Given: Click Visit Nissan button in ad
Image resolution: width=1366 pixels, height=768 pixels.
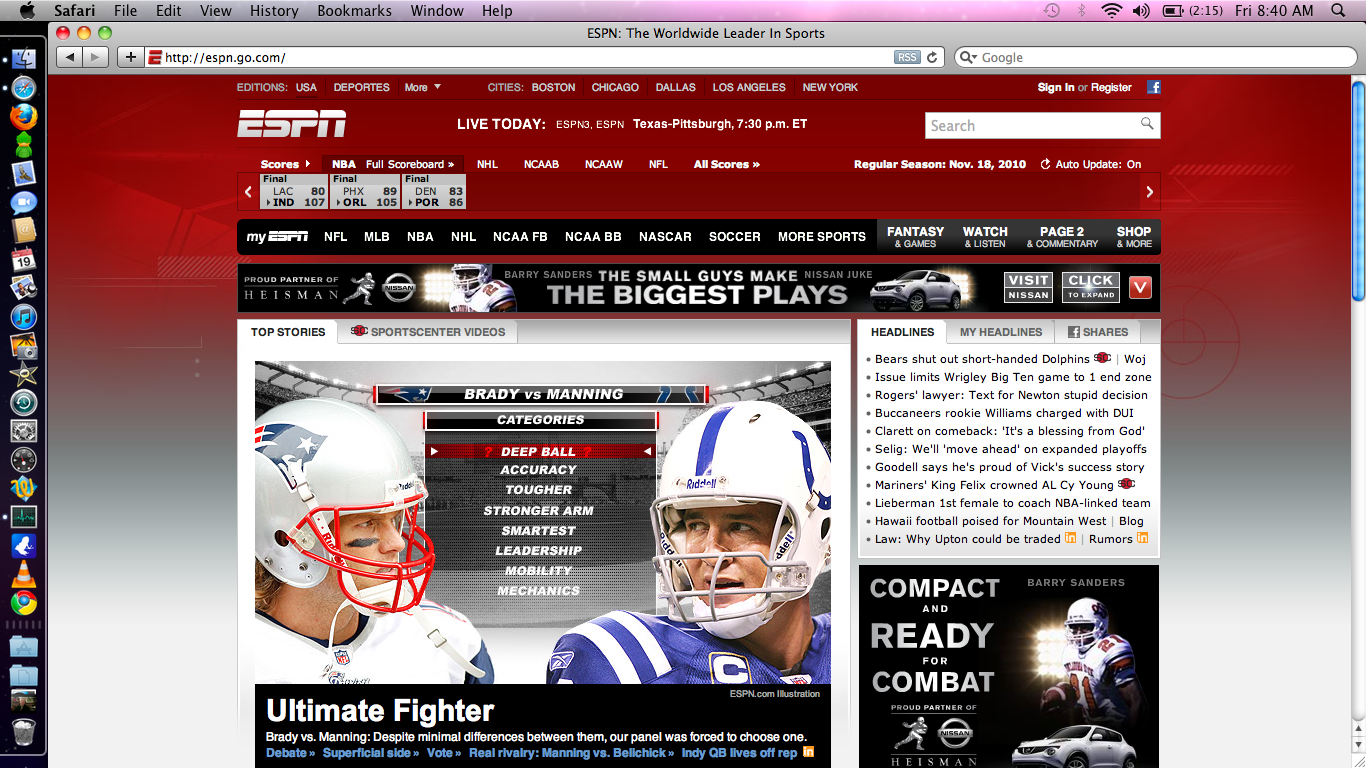Looking at the screenshot, I should point(1028,288).
